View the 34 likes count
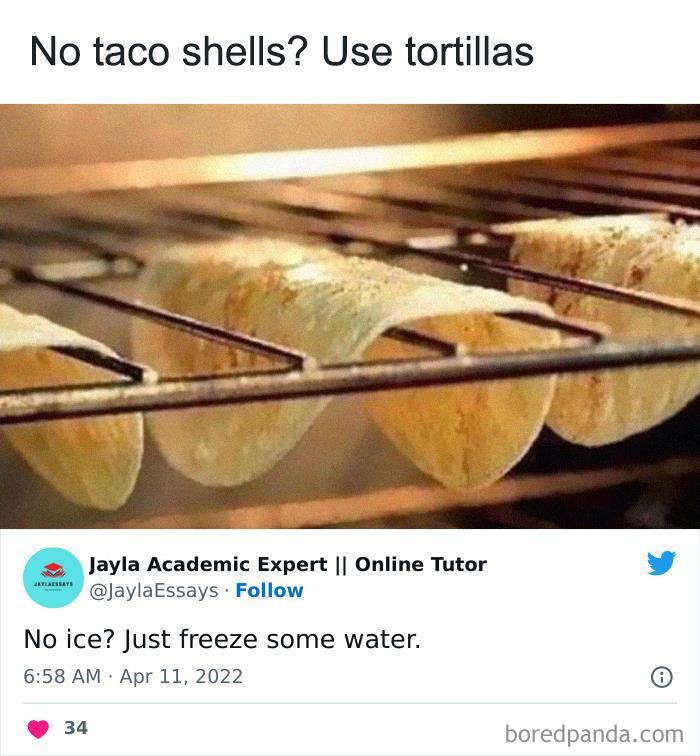The height and width of the screenshot is (756, 700). pos(76,728)
